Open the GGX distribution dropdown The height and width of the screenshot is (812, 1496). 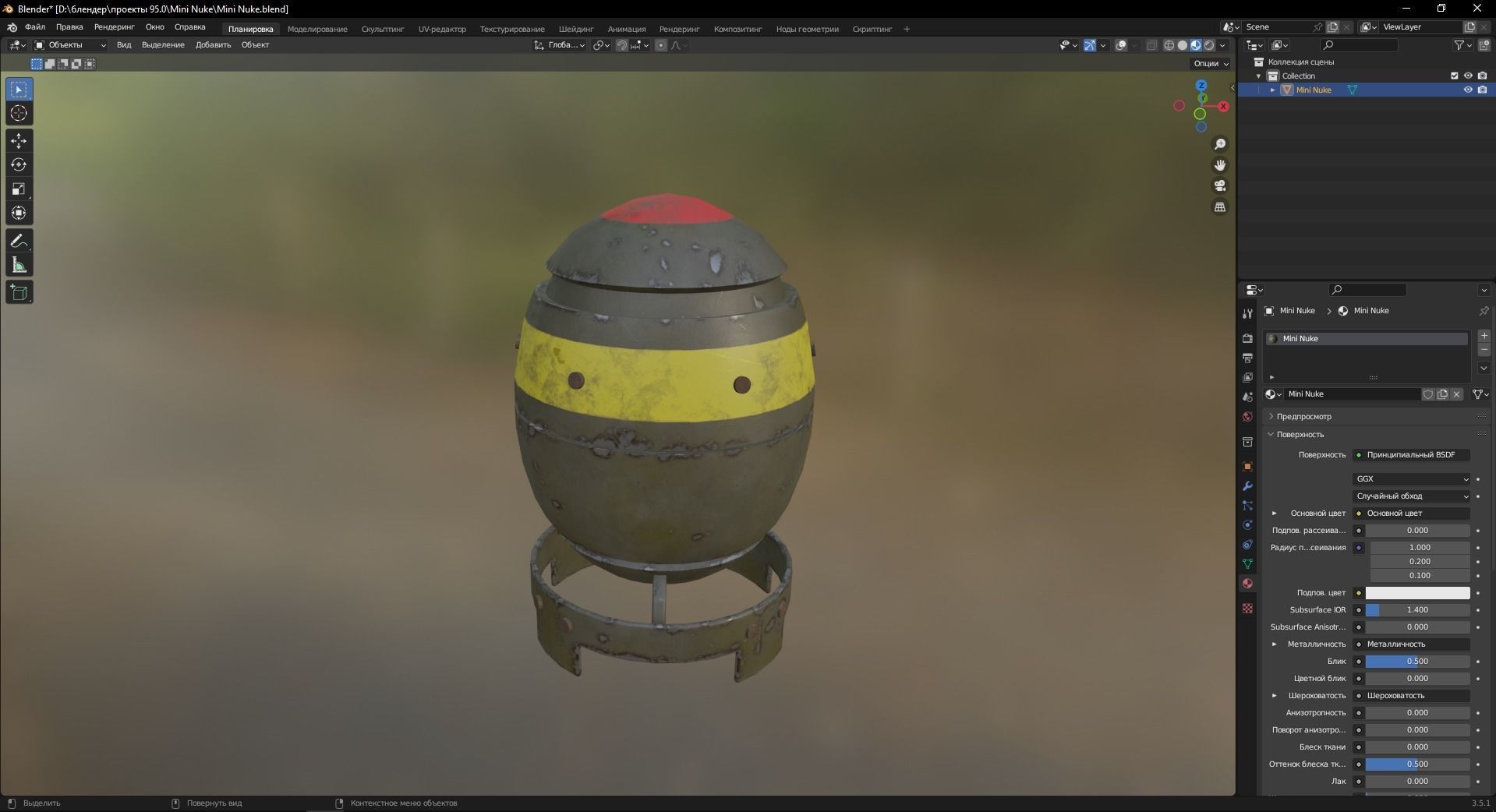click(x=1412, y=479)
